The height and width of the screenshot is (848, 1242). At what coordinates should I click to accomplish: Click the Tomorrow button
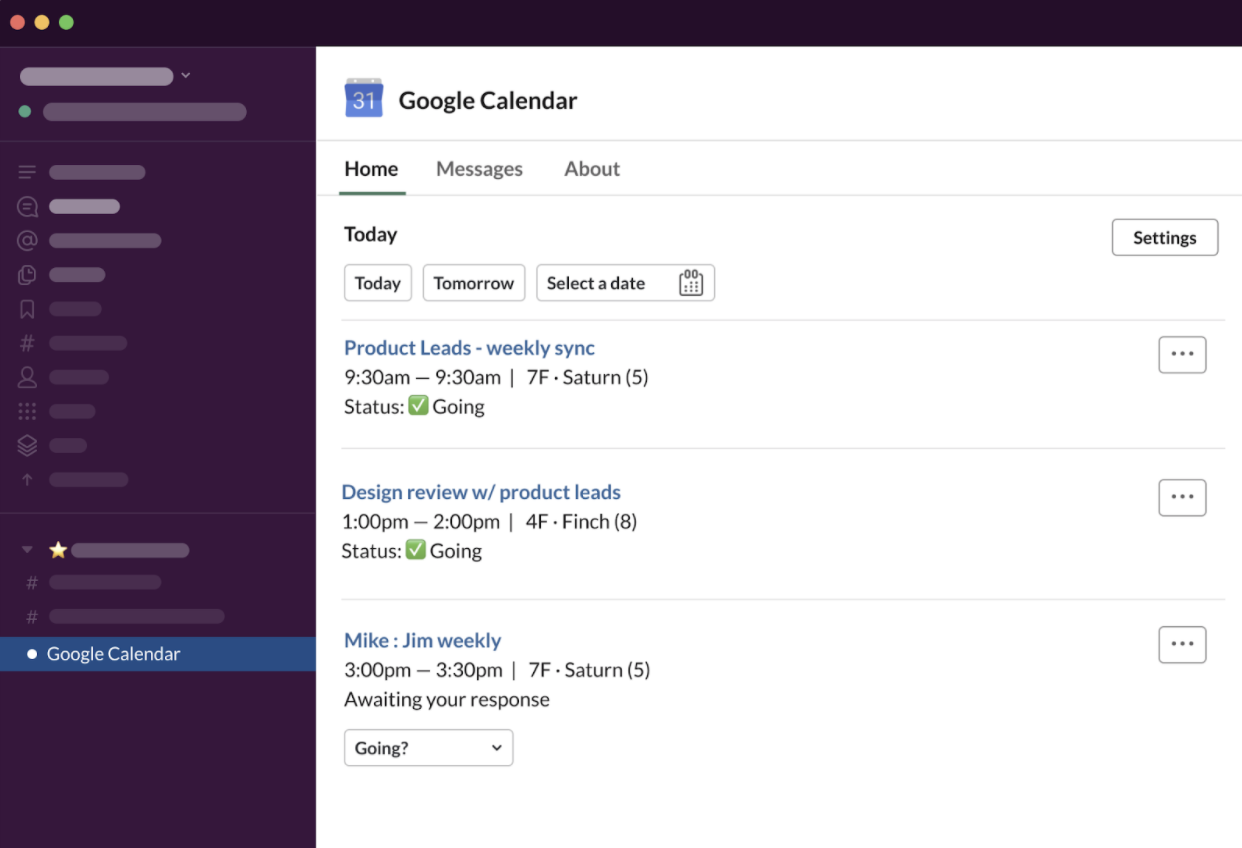(x=473, y=283)
